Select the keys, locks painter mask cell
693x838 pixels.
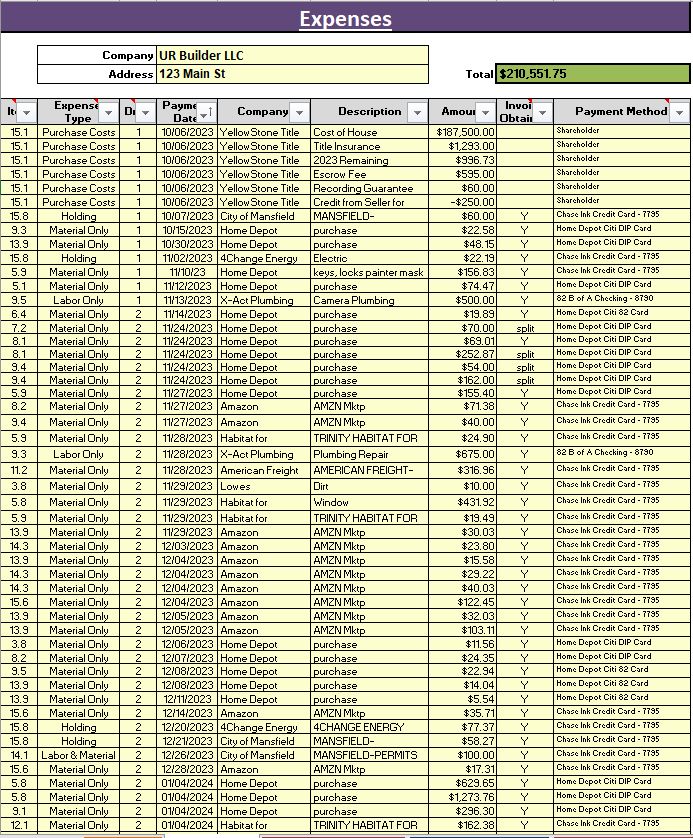(369, 272)
